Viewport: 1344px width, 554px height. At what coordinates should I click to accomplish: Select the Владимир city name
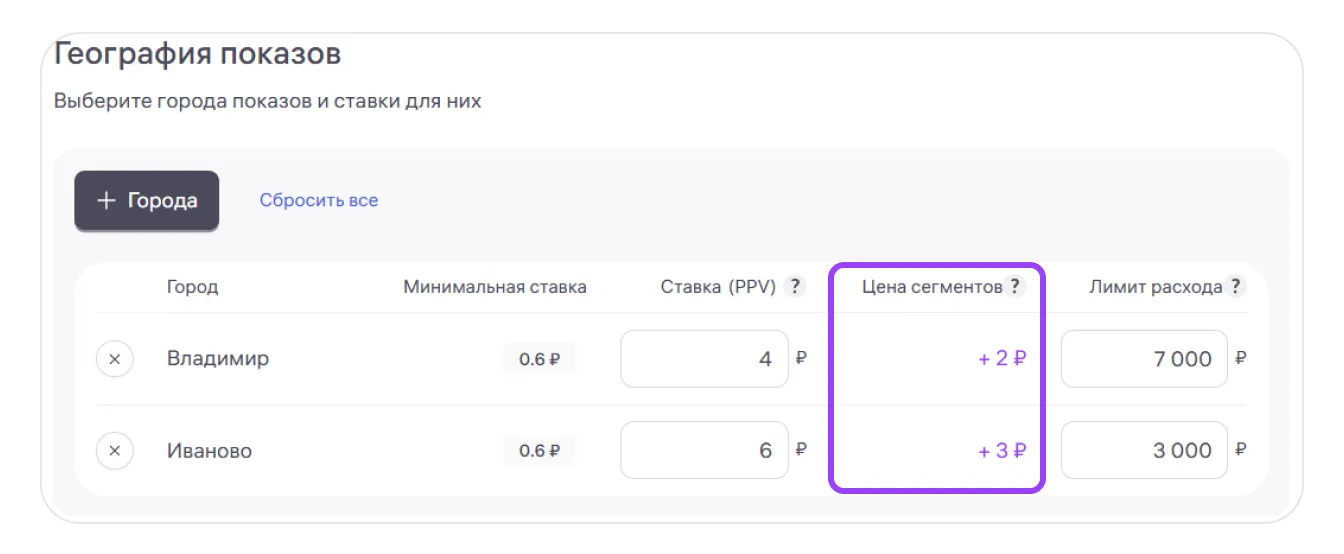[x=218, y=359]
